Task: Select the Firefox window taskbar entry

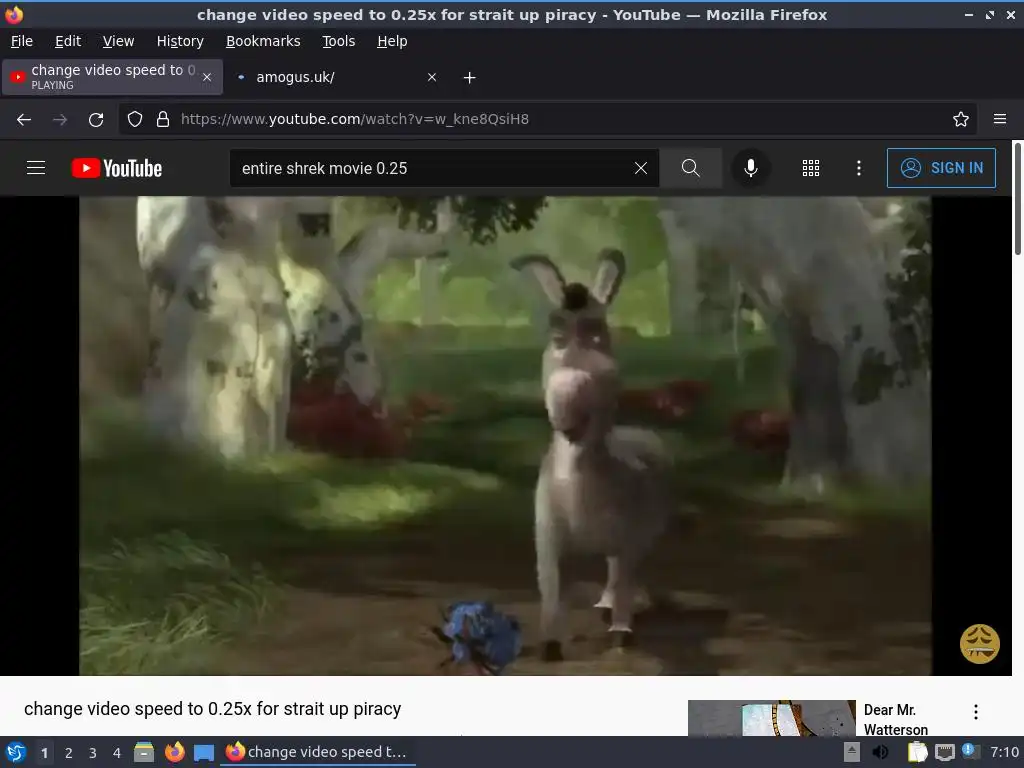Action: [318, 752]
